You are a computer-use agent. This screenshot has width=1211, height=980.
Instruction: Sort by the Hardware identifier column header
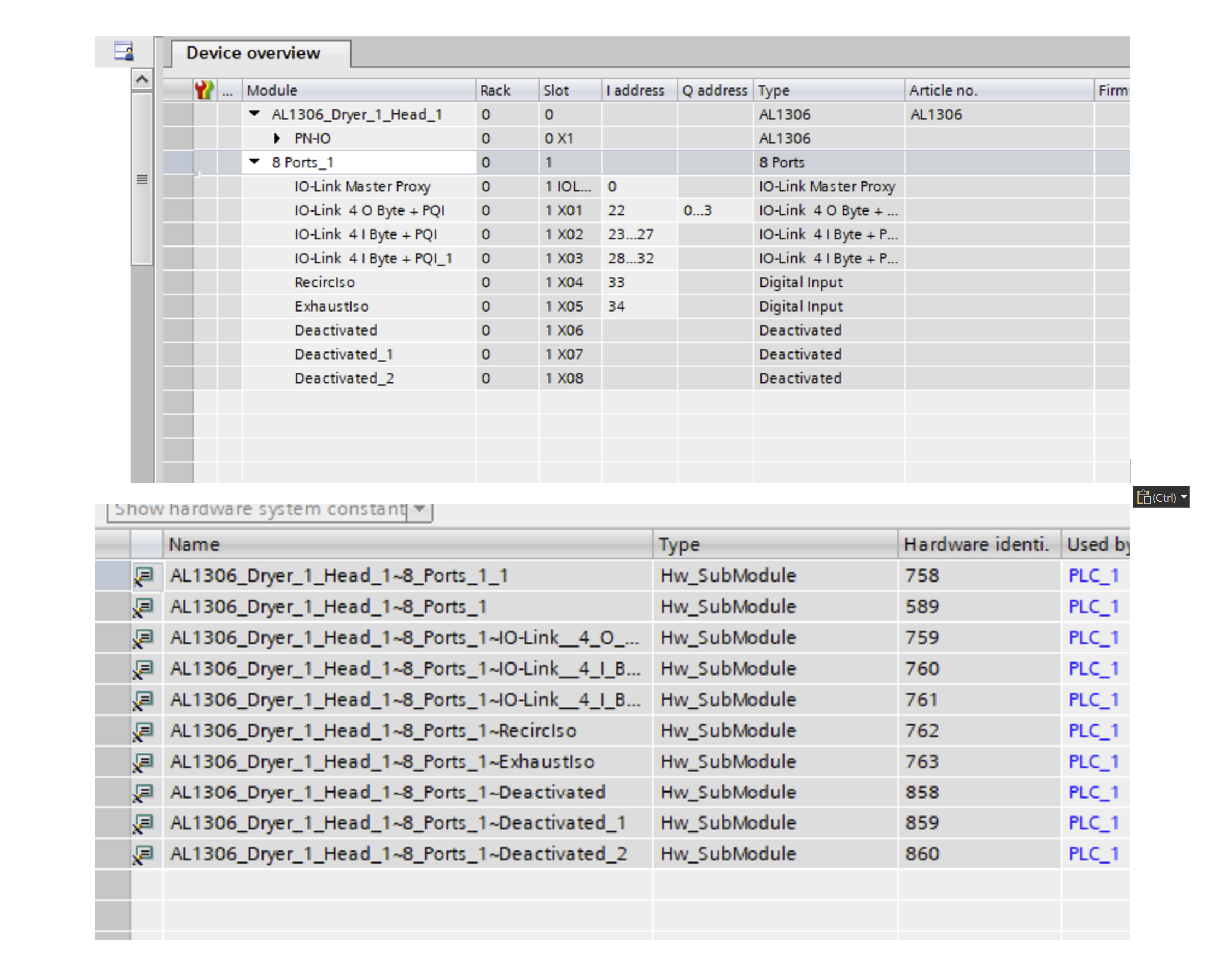(977, 545)
